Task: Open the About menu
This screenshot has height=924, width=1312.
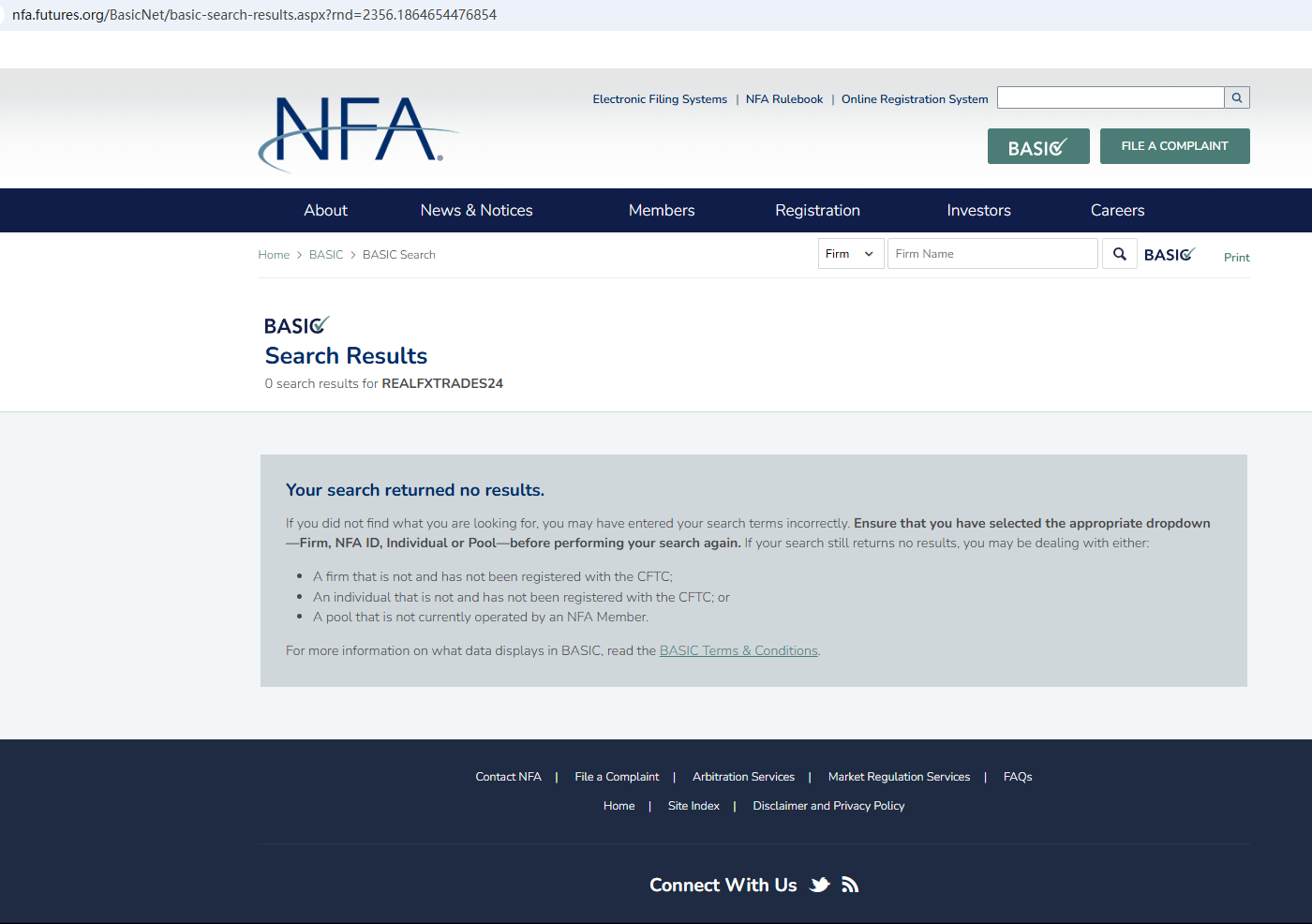Action: pyautogui.click(x=325, y=211)
